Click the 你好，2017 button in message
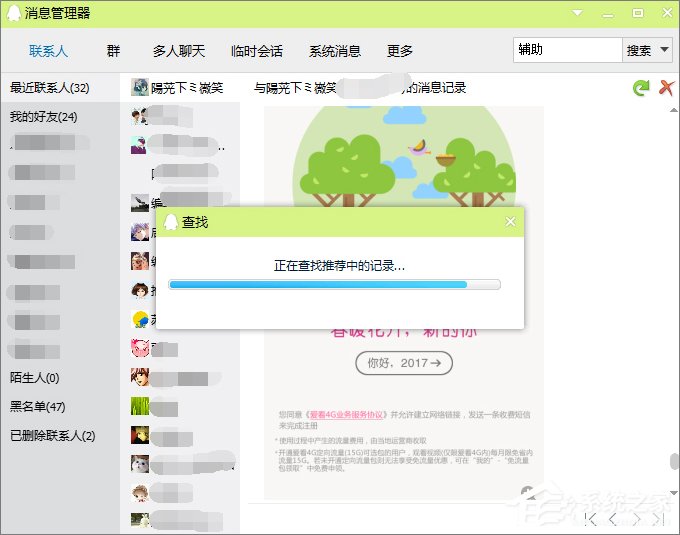The width and height of the screenshot is (680, 535). pyautogui.click(x=404, y=363)
